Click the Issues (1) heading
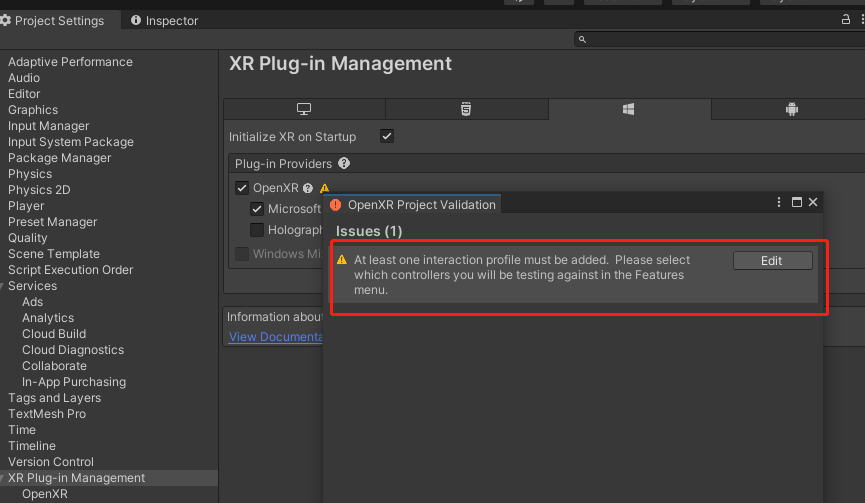The image size is (865, 503). (x=369, y=231)
